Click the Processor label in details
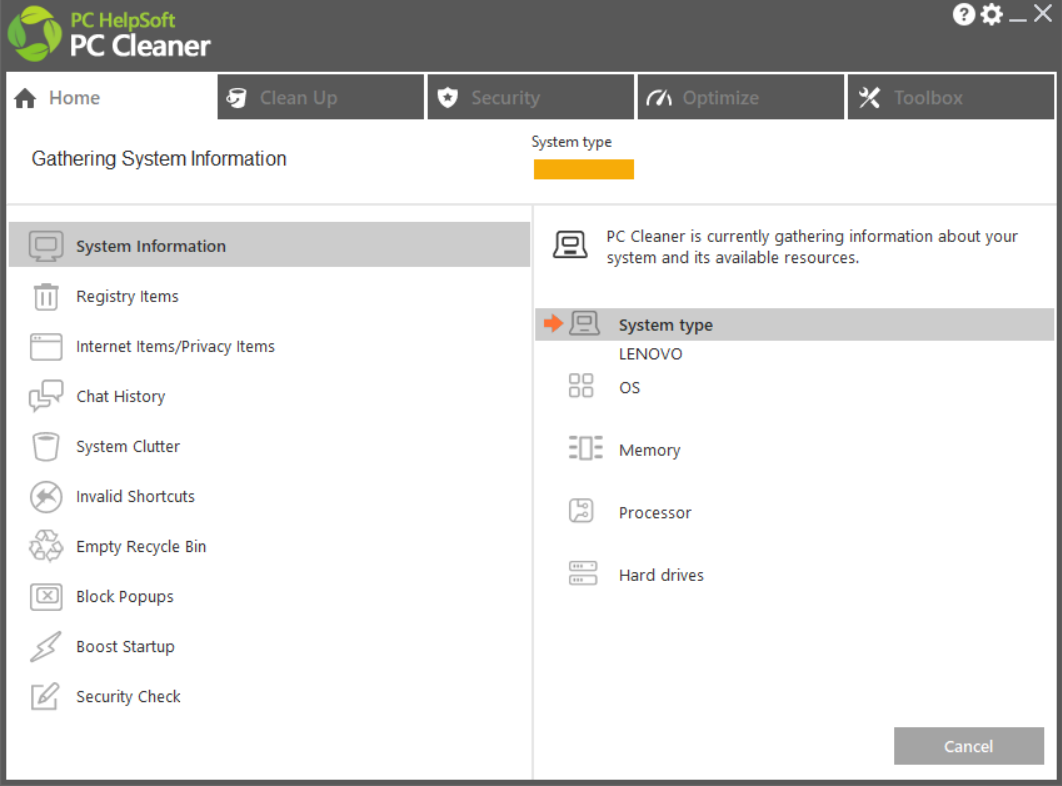This screenshot has width=1062, height=786. pyautogui.click(x=655, y=513)
